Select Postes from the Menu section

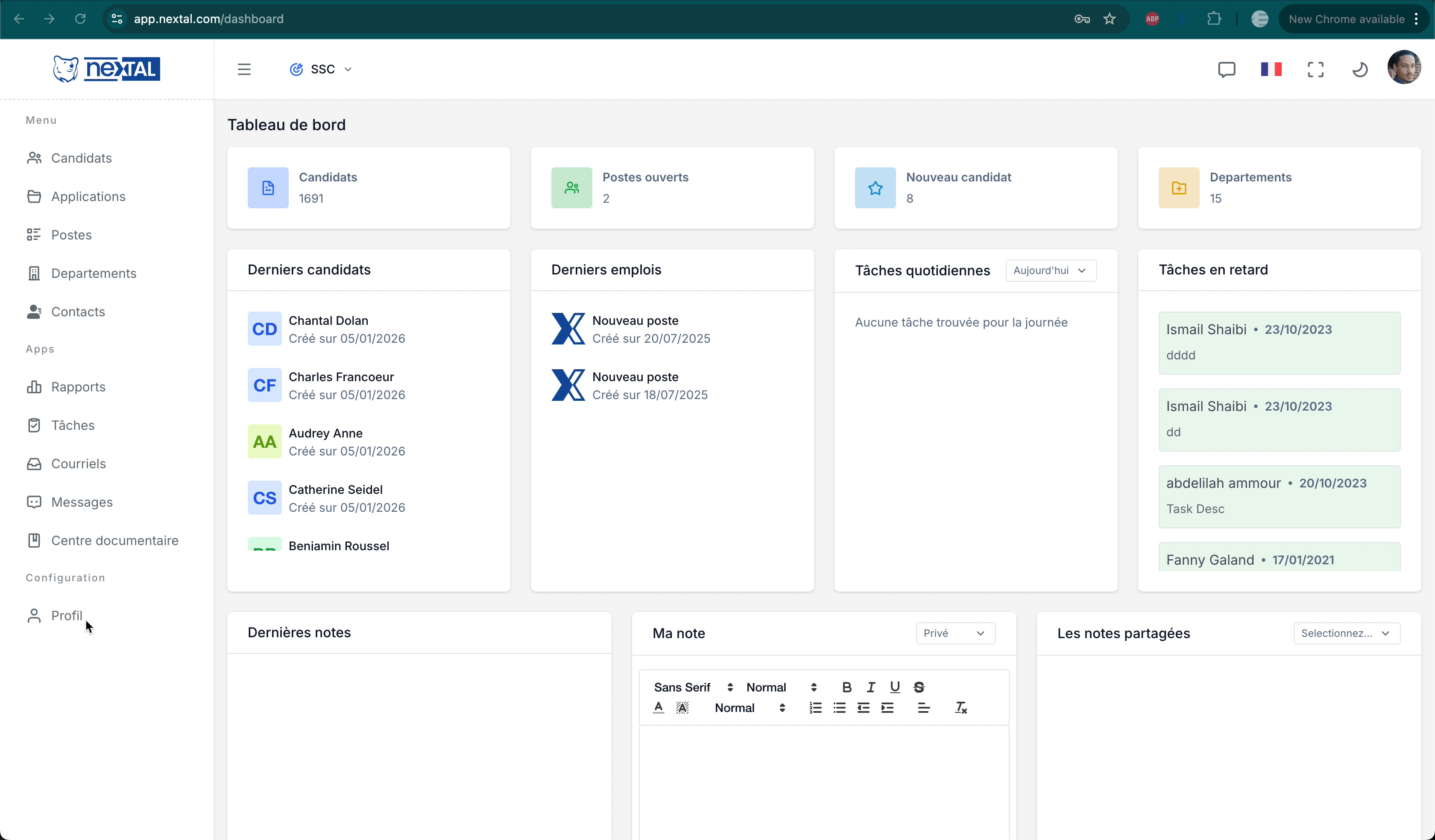[72, 234]
